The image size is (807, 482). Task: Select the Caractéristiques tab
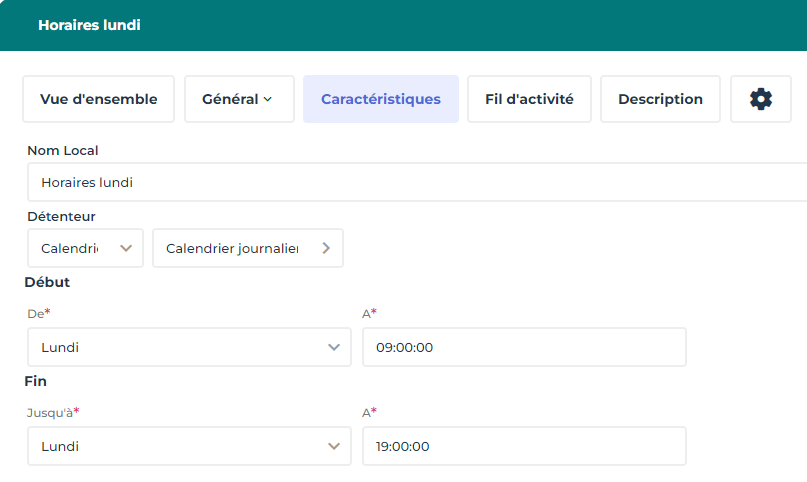(380, 99)
